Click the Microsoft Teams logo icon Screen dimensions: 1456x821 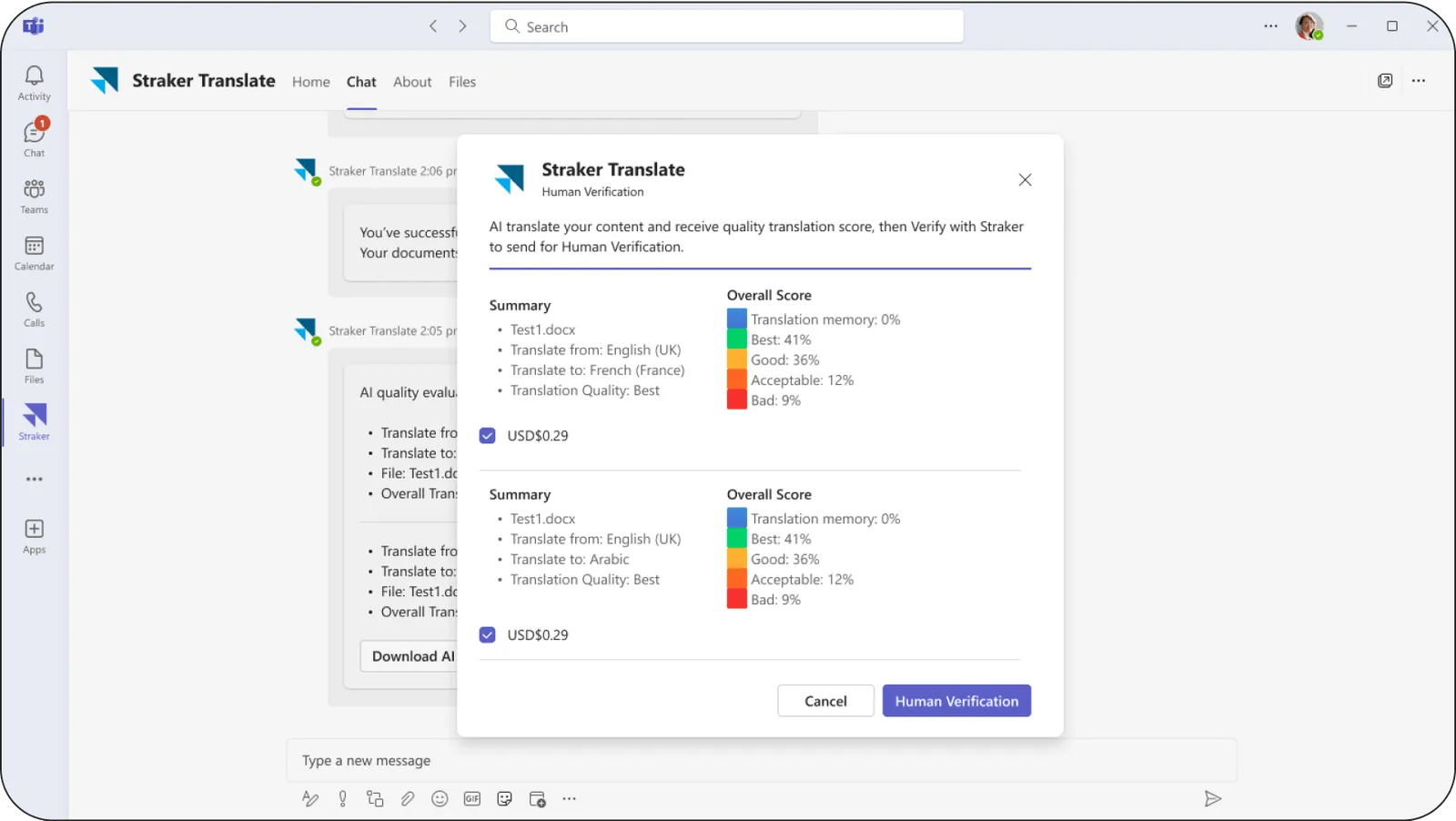tap(34, 26)
